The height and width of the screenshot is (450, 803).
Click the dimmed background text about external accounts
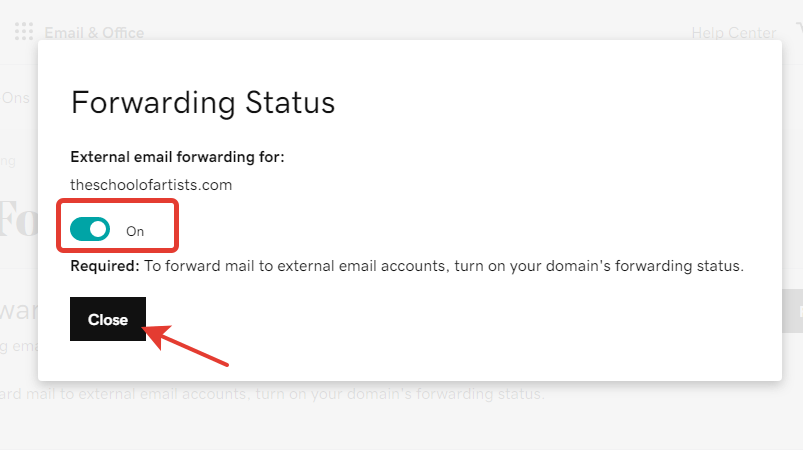click(271, 394)
